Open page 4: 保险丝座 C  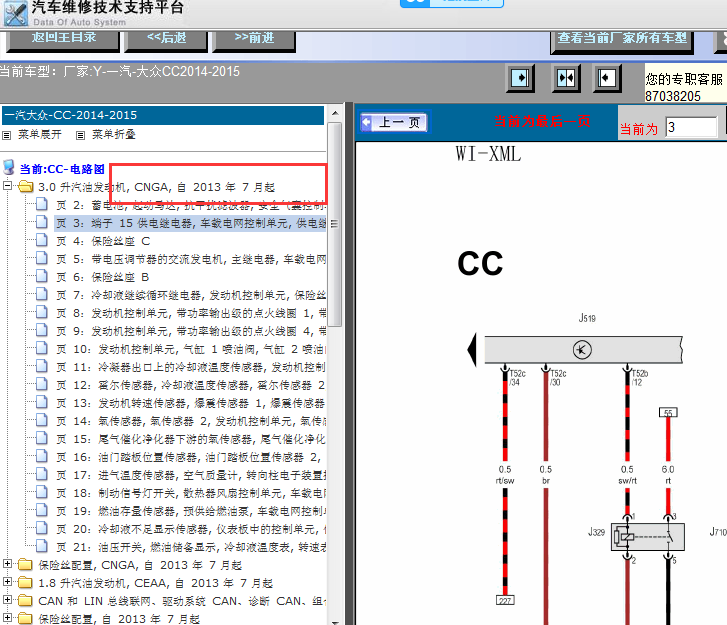click(103, 241)
